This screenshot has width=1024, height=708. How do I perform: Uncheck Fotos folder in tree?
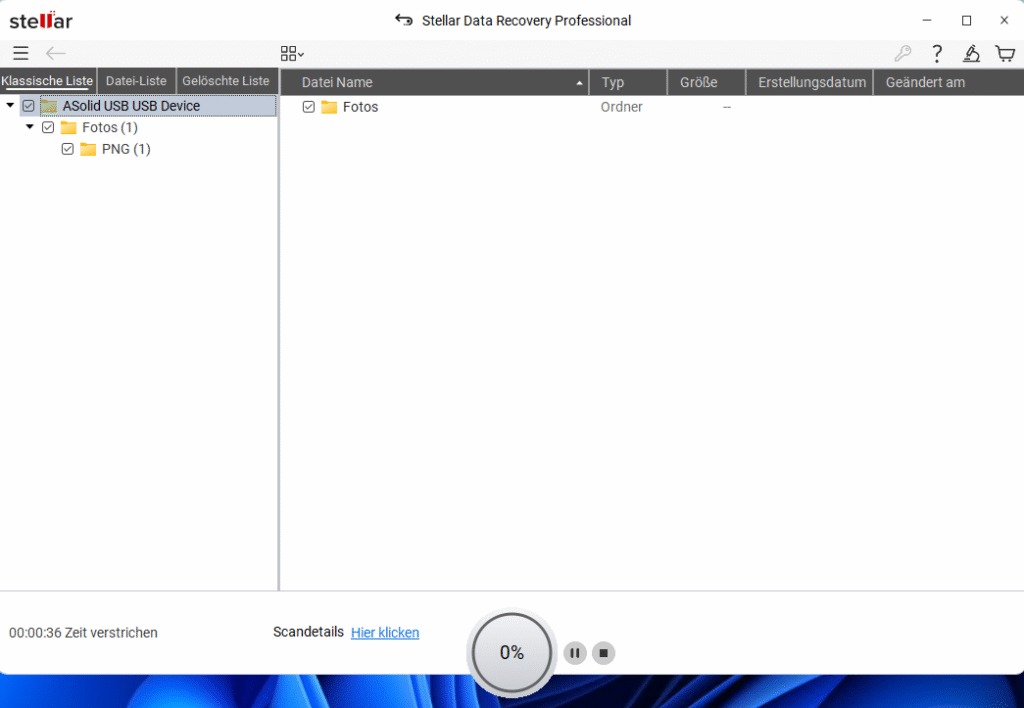click(48, 128)
